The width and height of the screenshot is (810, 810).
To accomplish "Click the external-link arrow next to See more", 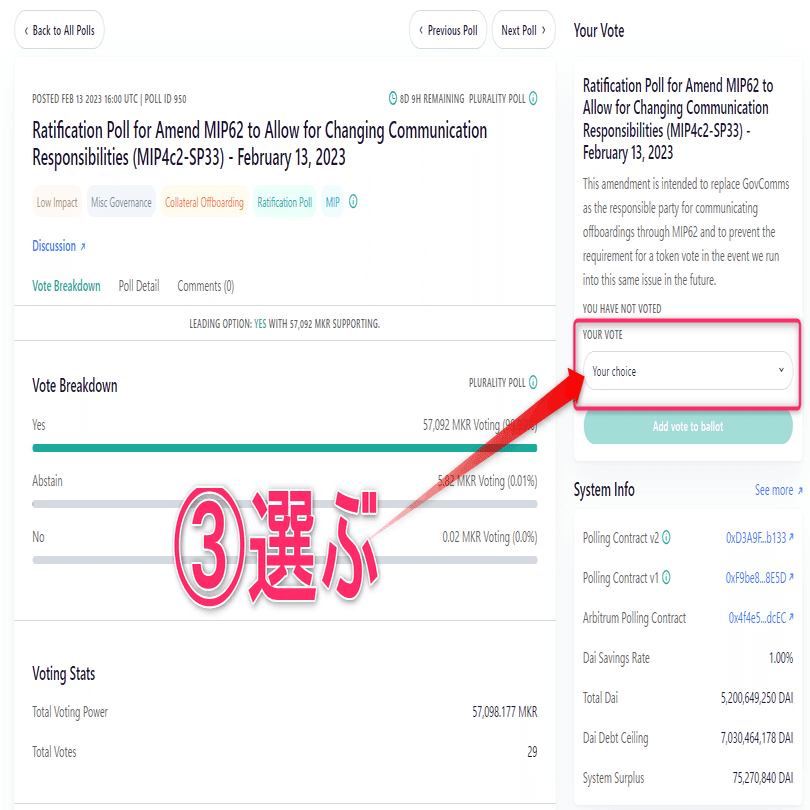I will pyautogui.click(x=799, y=489).
